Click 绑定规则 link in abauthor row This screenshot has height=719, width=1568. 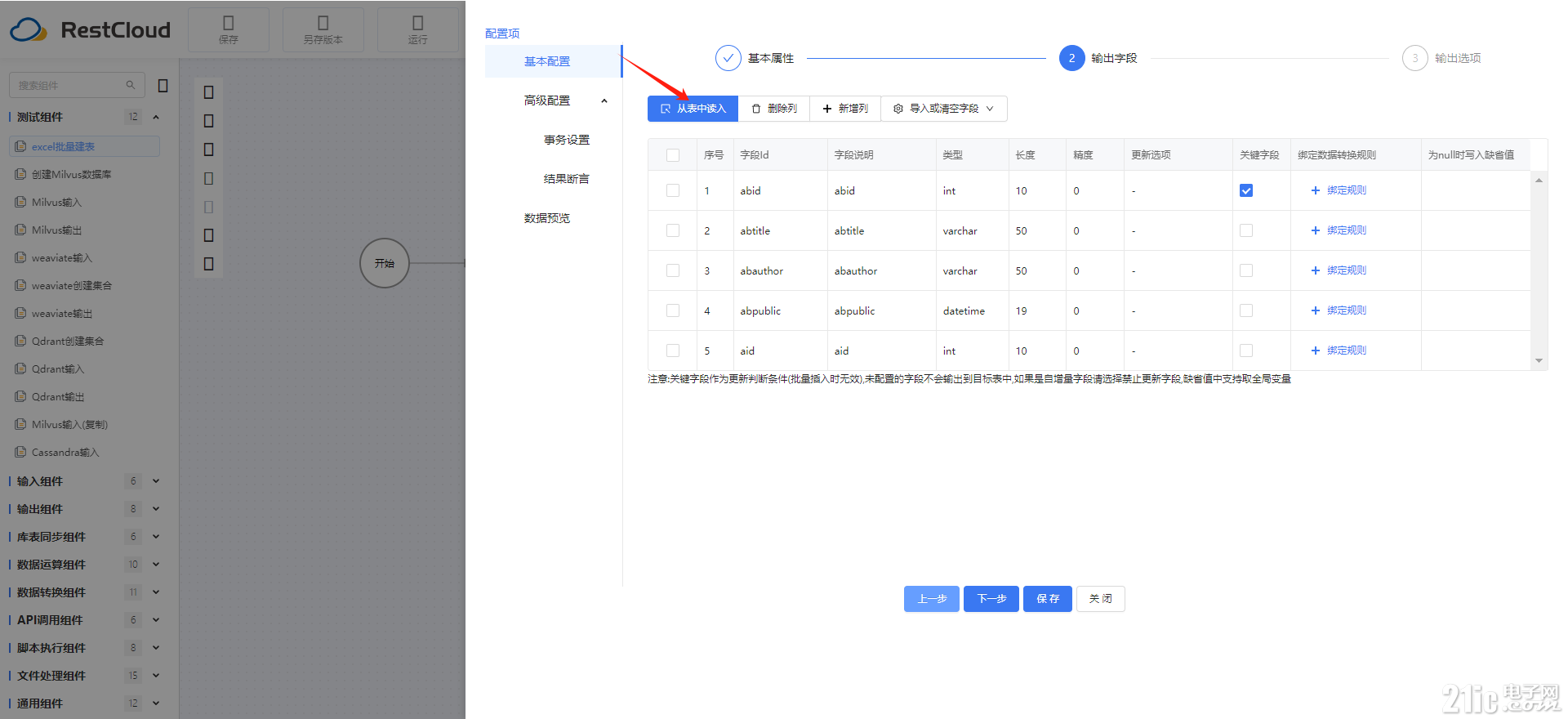(x=1339, y=270)
